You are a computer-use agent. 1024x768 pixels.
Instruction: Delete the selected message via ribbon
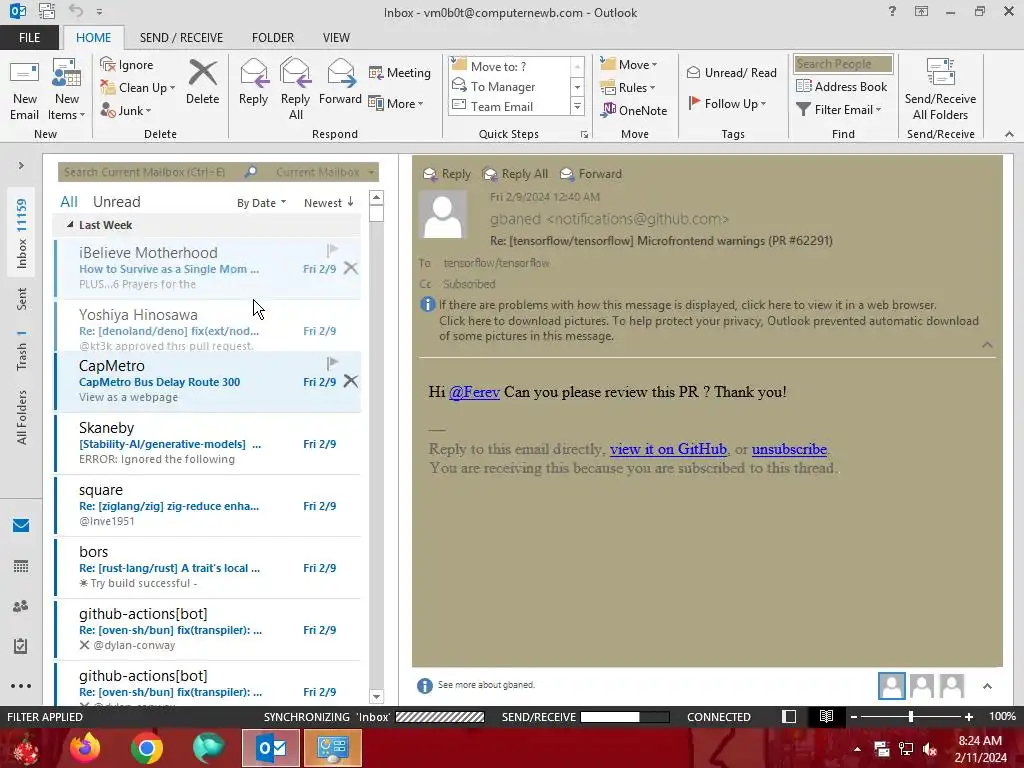point(202,82)
